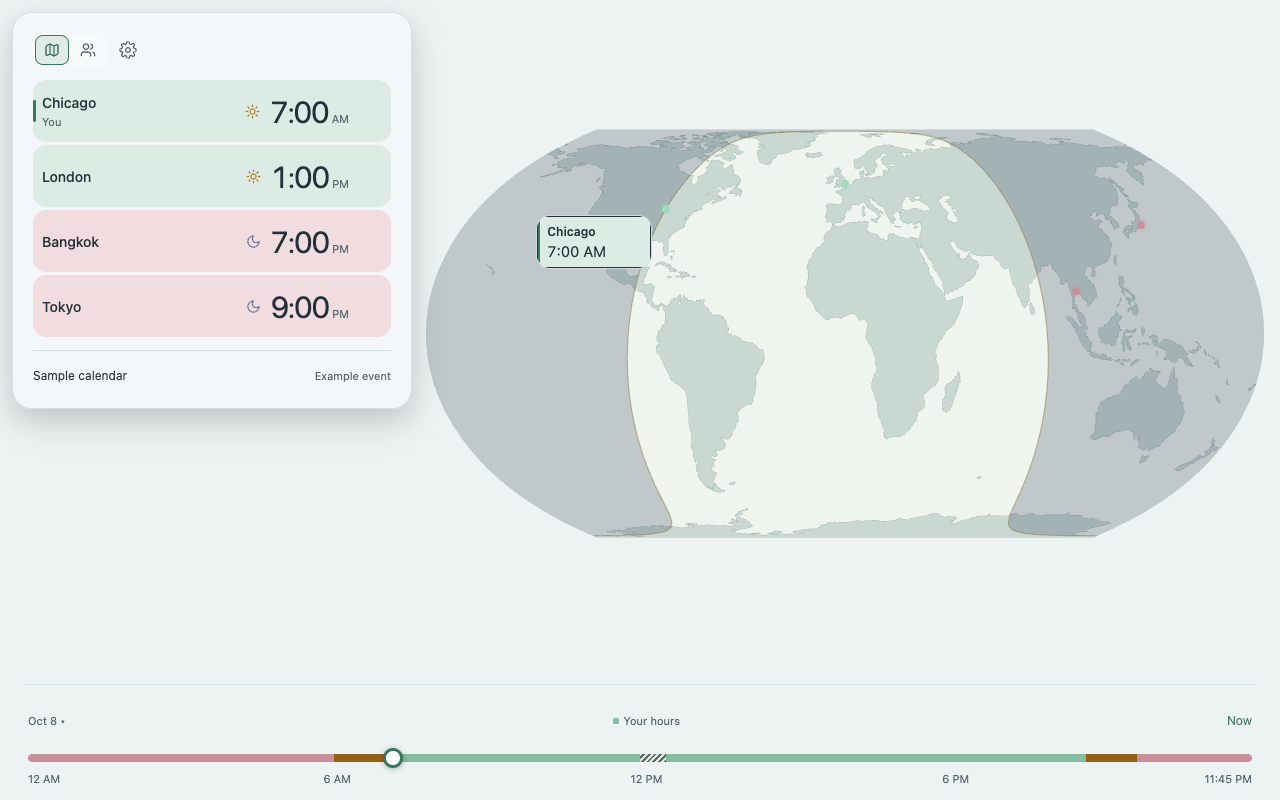Click the 12 AM timeline label
1280x800 pixels.
[44, 779]
